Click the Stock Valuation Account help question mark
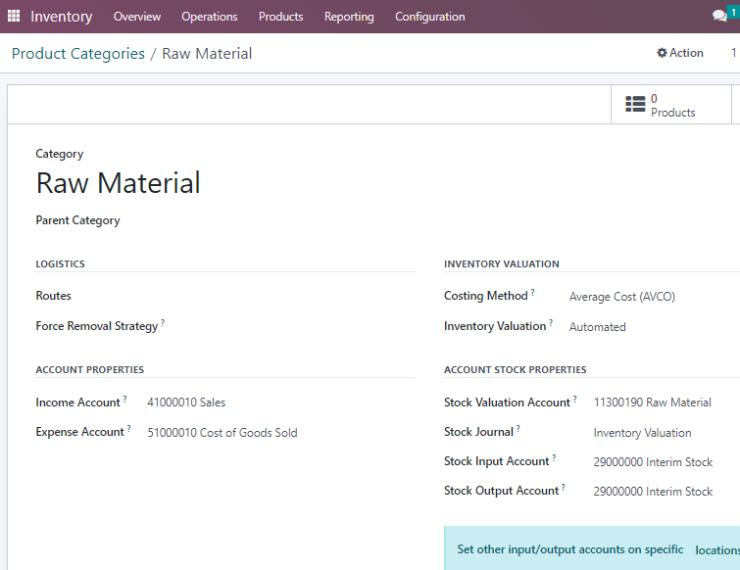Viewport: 740px width, 570px height. 575,399
